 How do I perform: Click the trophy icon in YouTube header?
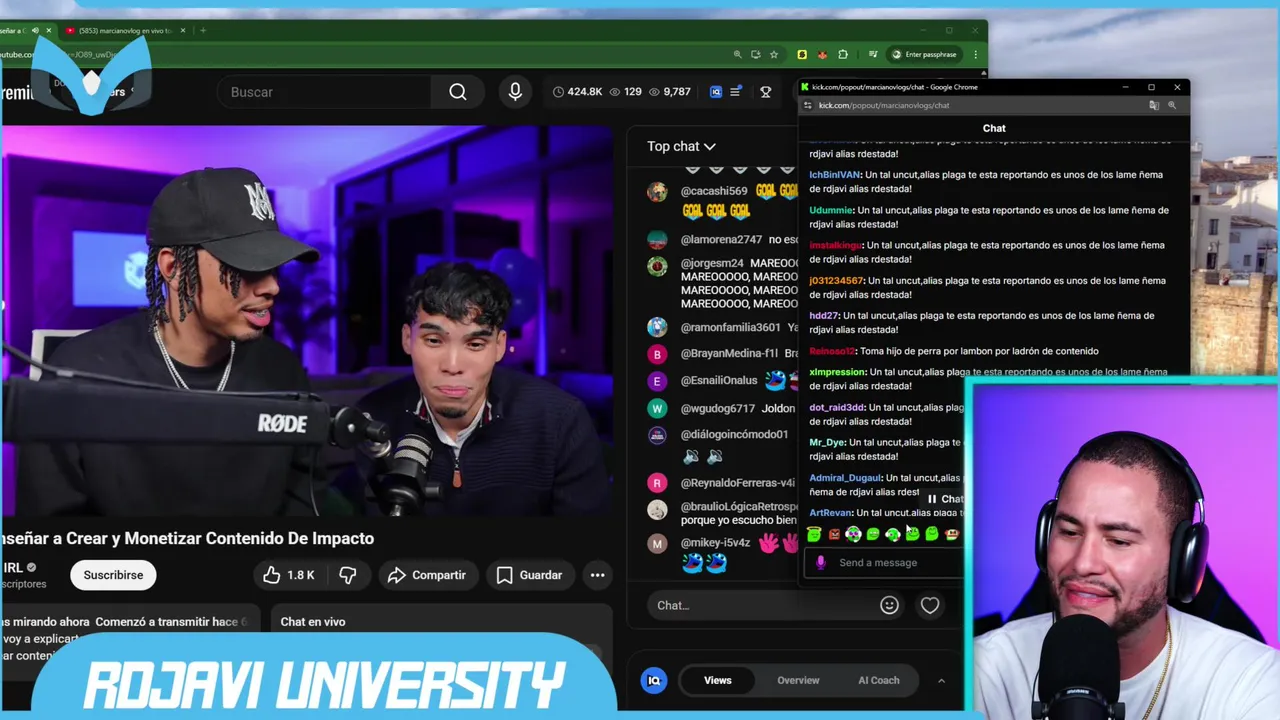coord(766,92)
